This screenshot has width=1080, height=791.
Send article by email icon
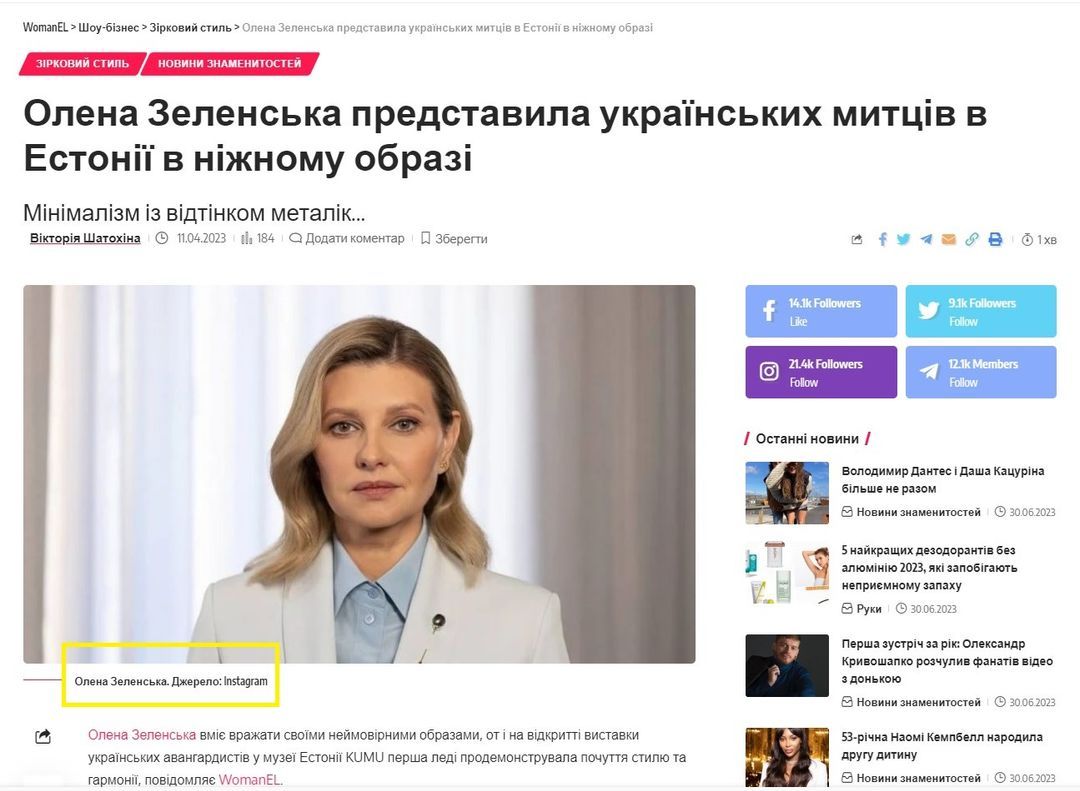948,239
